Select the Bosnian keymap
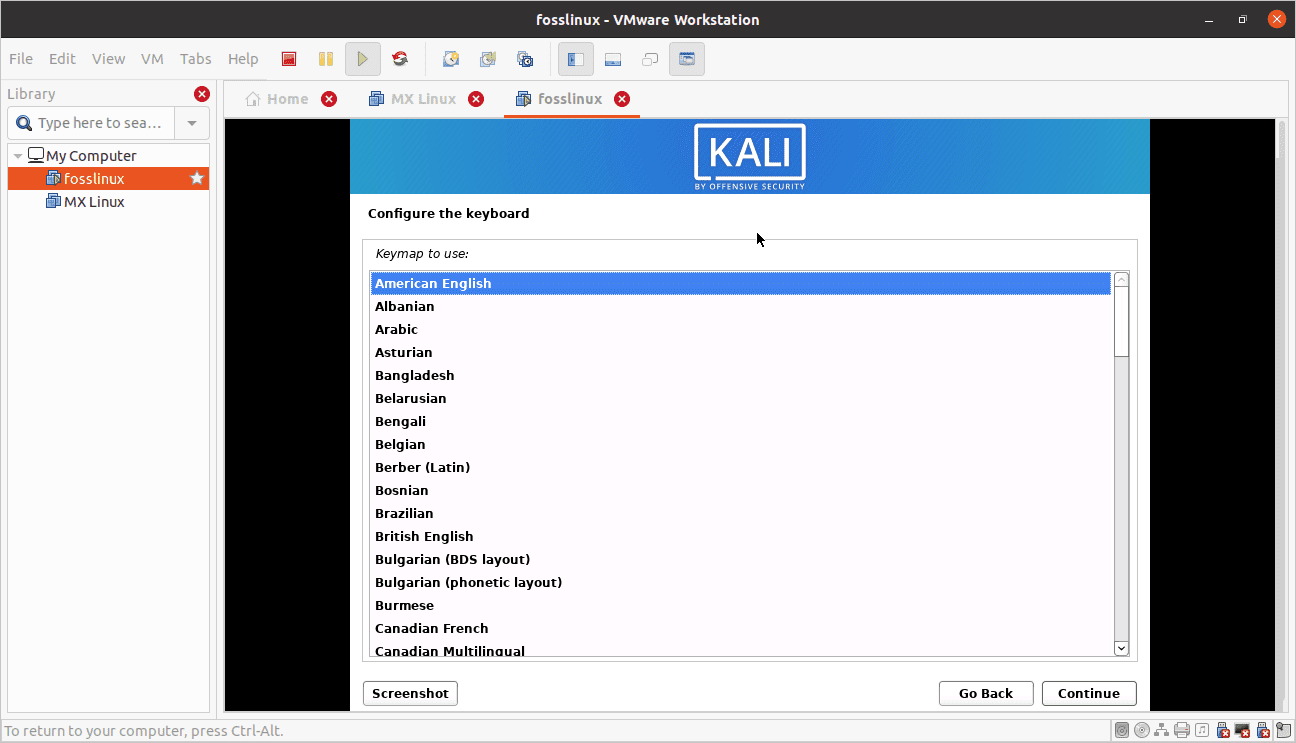The width and height of the screenshot is (1296, 743). pyautogui.click(x=741, y=490)
